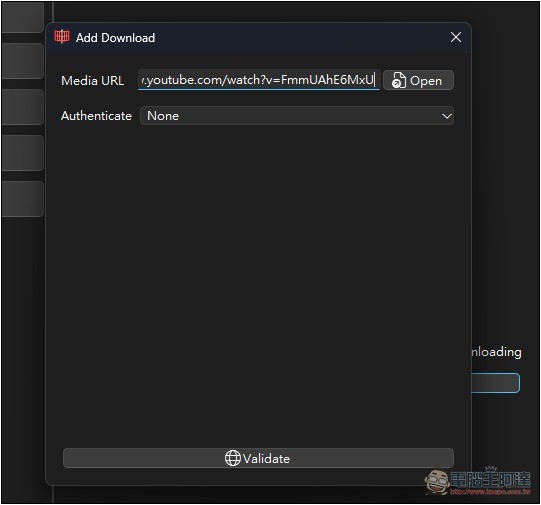Focus the Media URL text field
541x505 pixels.
click(x=259, y=80)
